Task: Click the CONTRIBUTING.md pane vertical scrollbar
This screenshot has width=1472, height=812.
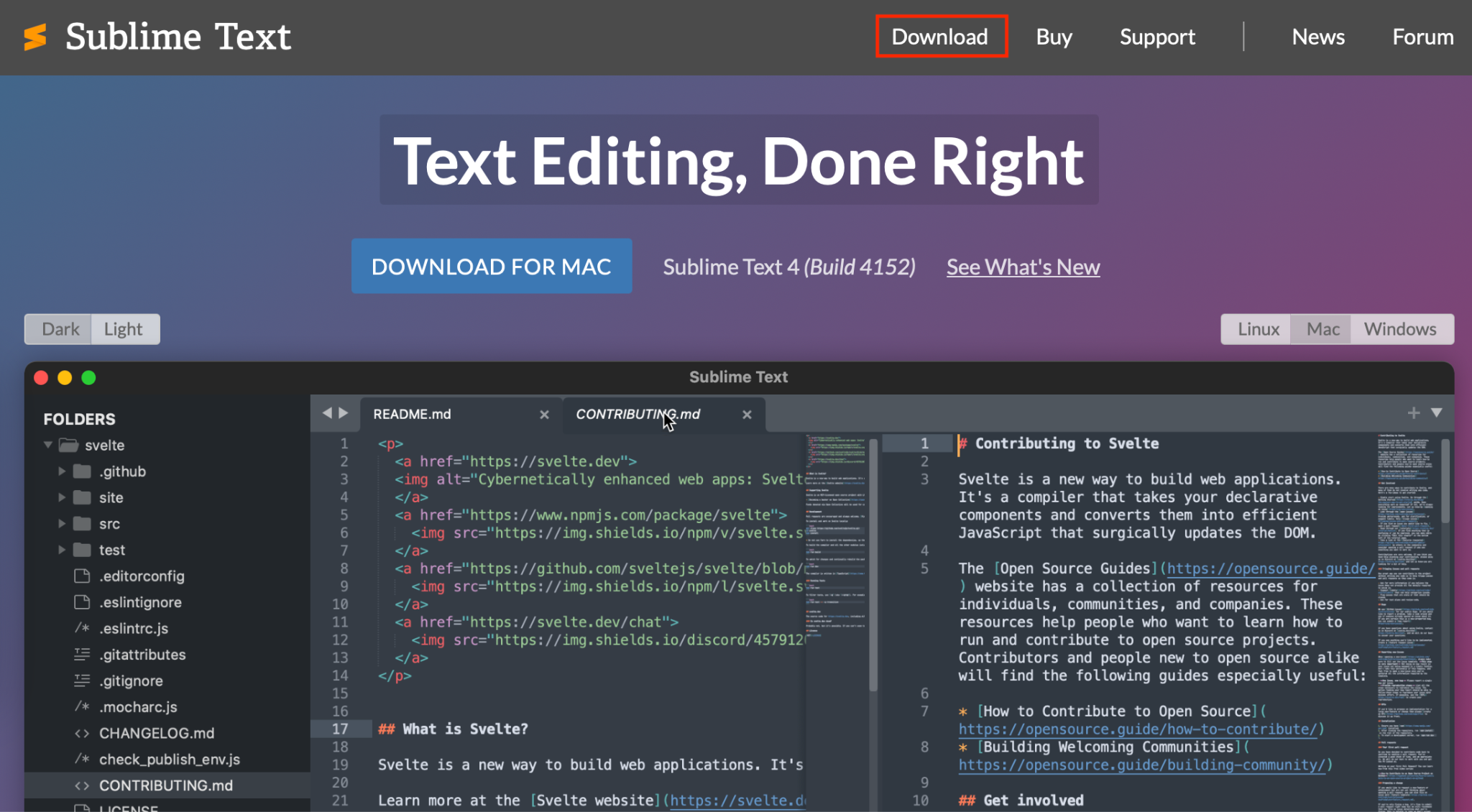Action: point(1445,481)
